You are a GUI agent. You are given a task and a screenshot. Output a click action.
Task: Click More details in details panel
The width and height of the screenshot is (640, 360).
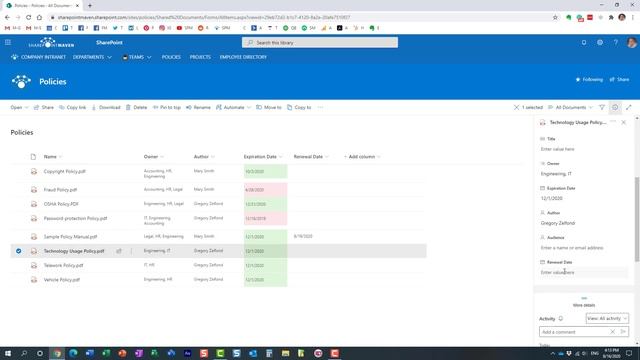pos(584,305)
